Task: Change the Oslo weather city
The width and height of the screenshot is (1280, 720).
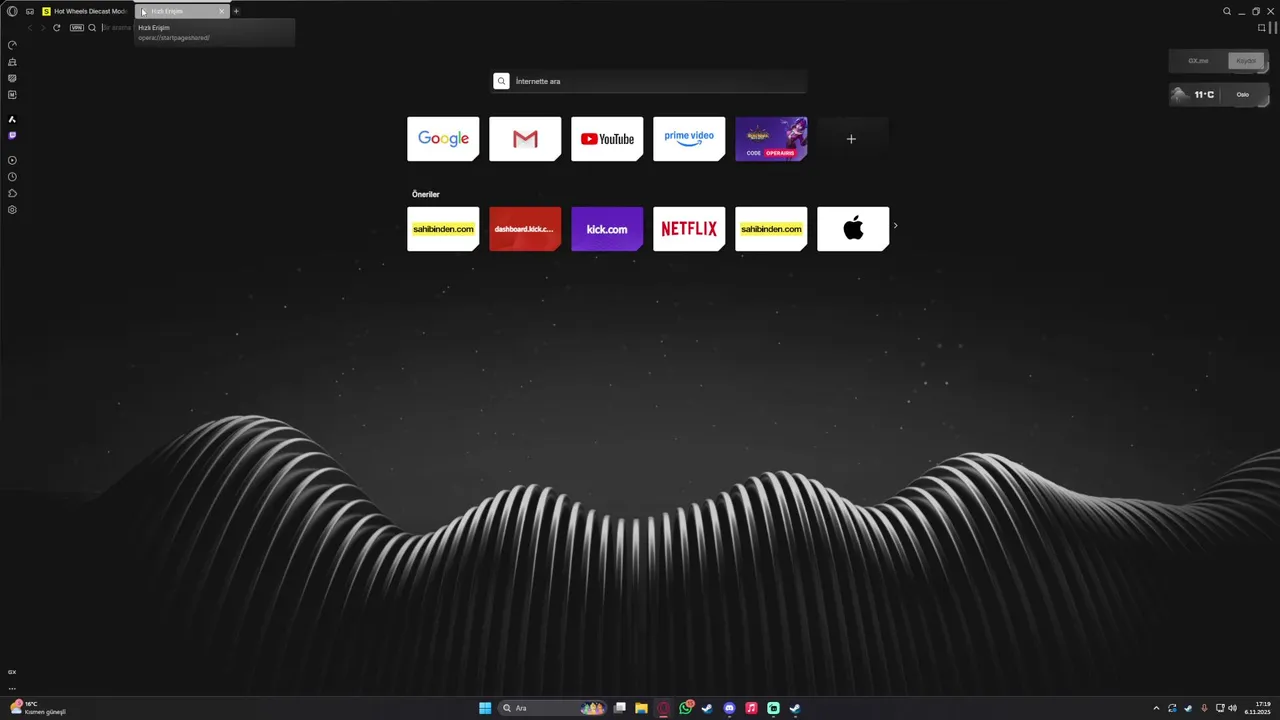Action: coord(1243,95)
